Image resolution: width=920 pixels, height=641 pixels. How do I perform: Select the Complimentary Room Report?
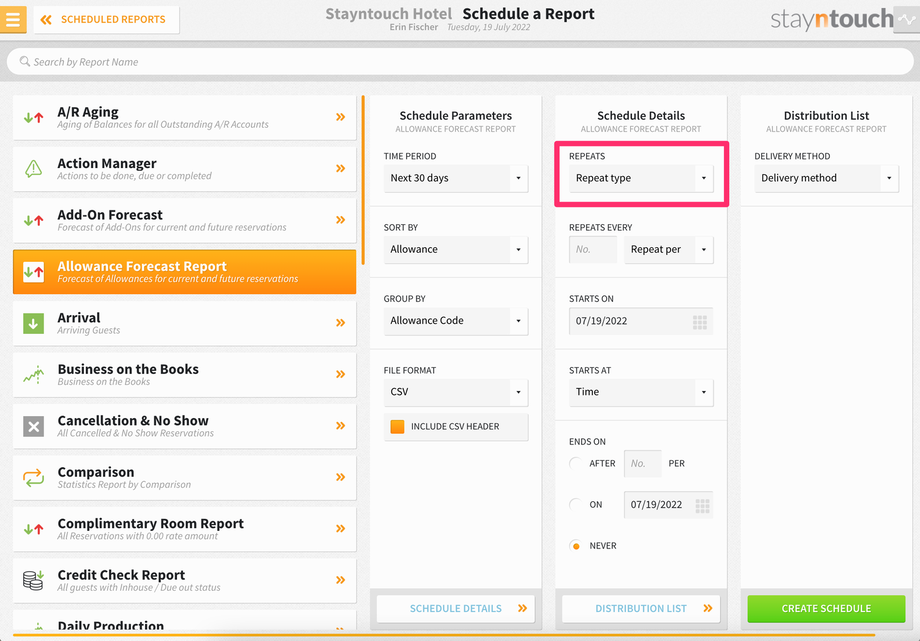pyautogui.click(x=184, y=529)
